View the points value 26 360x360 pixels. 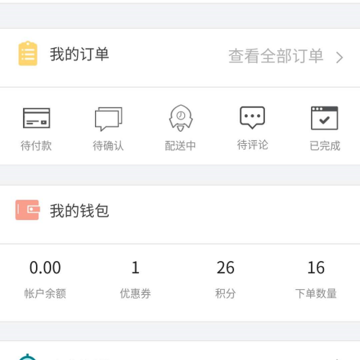226,268
